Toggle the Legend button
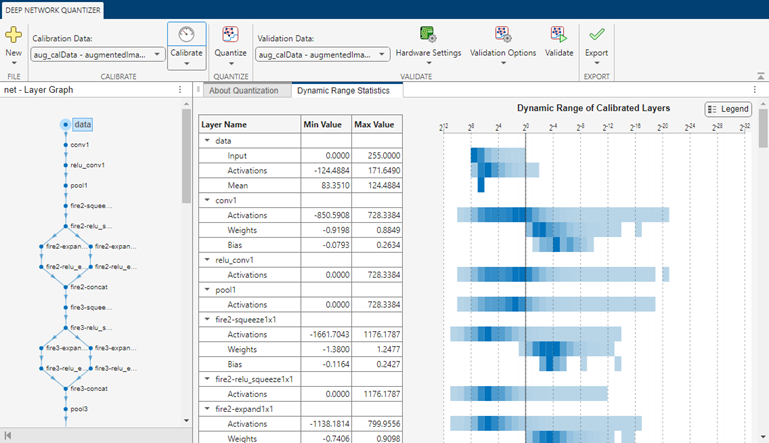This screenshot has height=443, width=769. 727,109
